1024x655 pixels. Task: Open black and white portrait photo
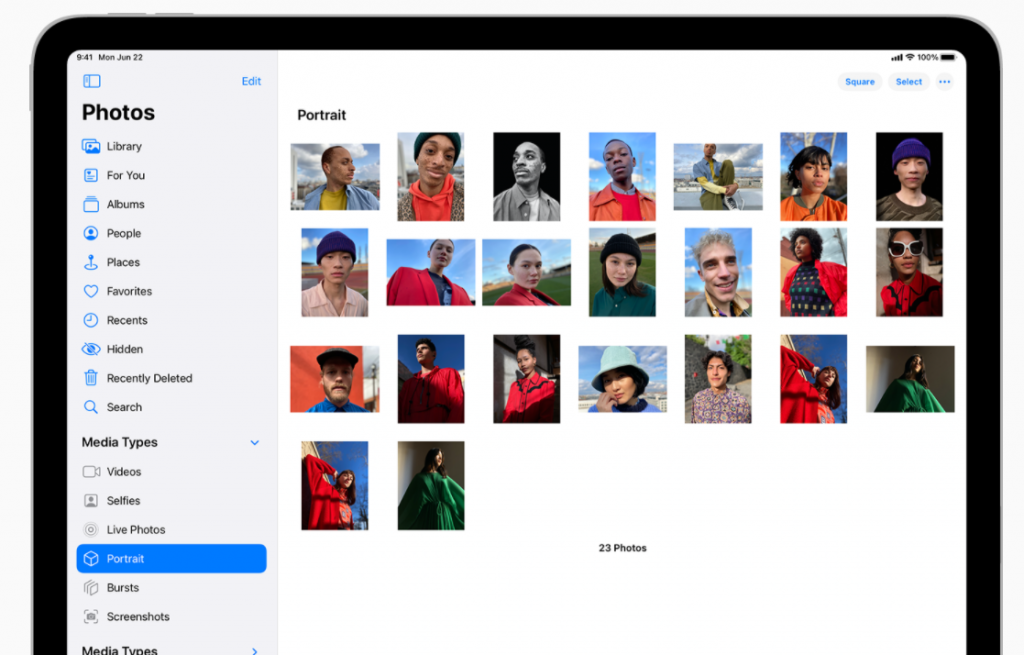coord(526,176)
